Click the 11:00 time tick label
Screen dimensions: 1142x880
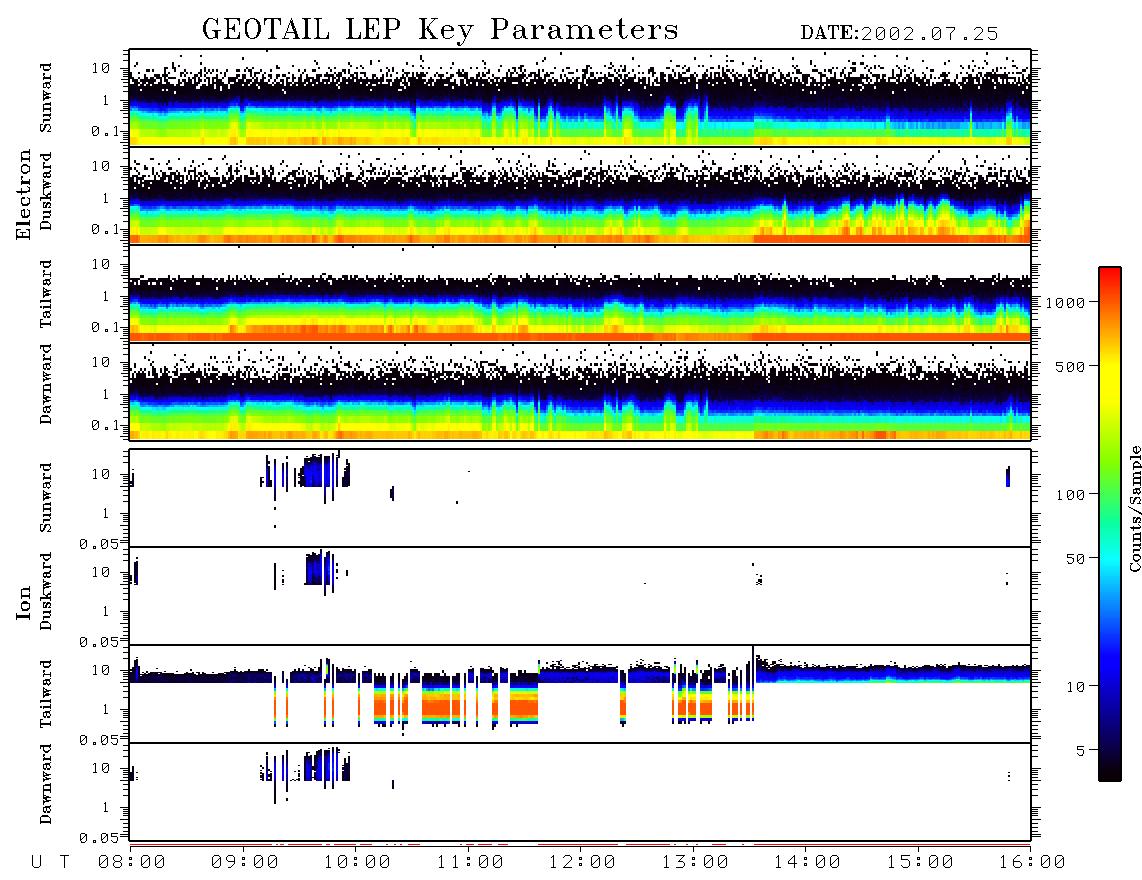pyautogui.click(x=470, y=863)
